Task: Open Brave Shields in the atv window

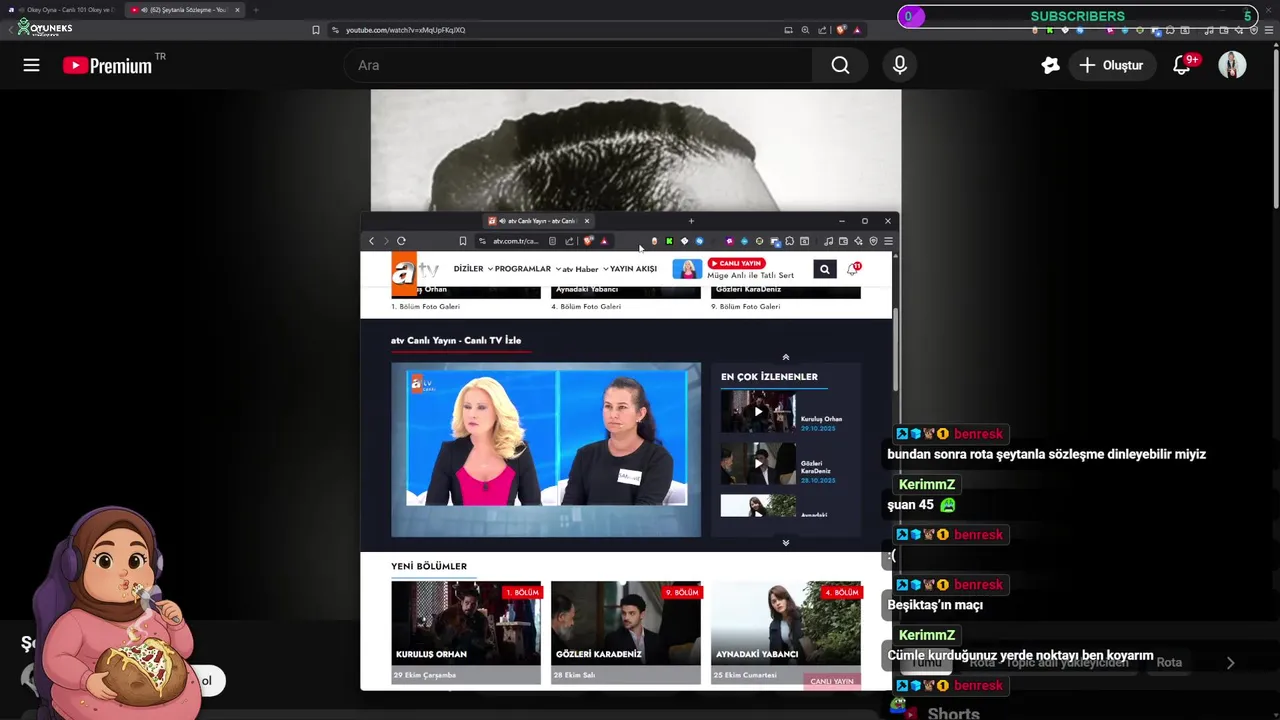Action: (588, 241)
